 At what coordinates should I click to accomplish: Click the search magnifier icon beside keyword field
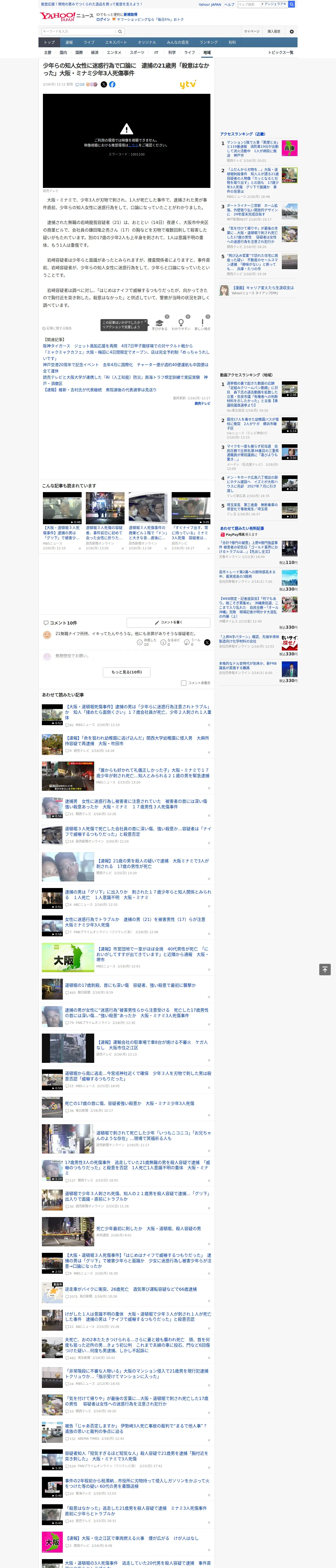pos(120,32)
